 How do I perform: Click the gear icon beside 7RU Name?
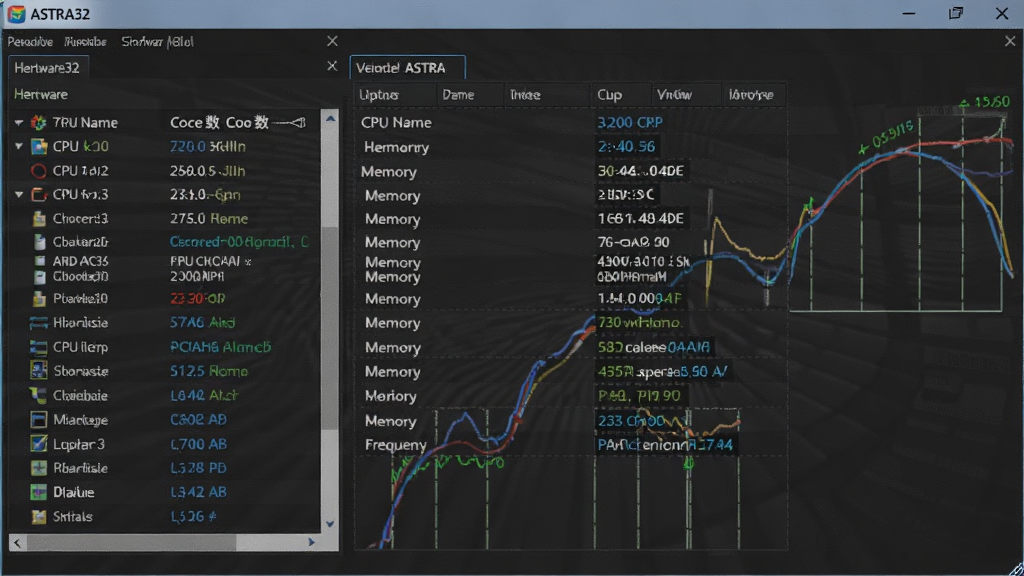tap(39, 122)
